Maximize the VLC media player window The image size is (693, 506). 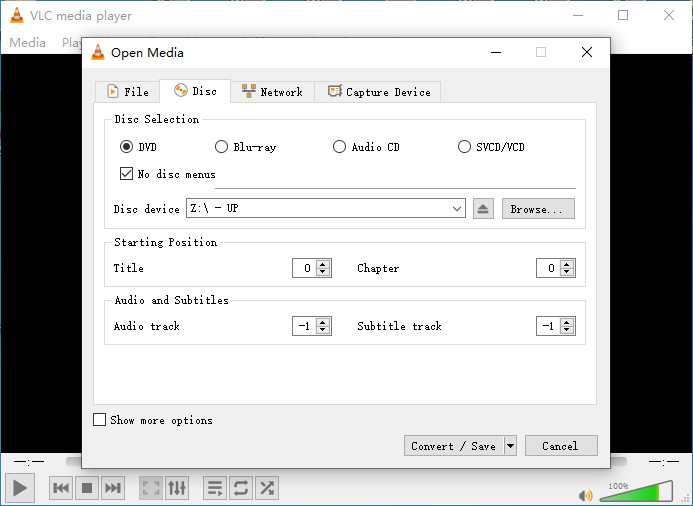[623, 15]
